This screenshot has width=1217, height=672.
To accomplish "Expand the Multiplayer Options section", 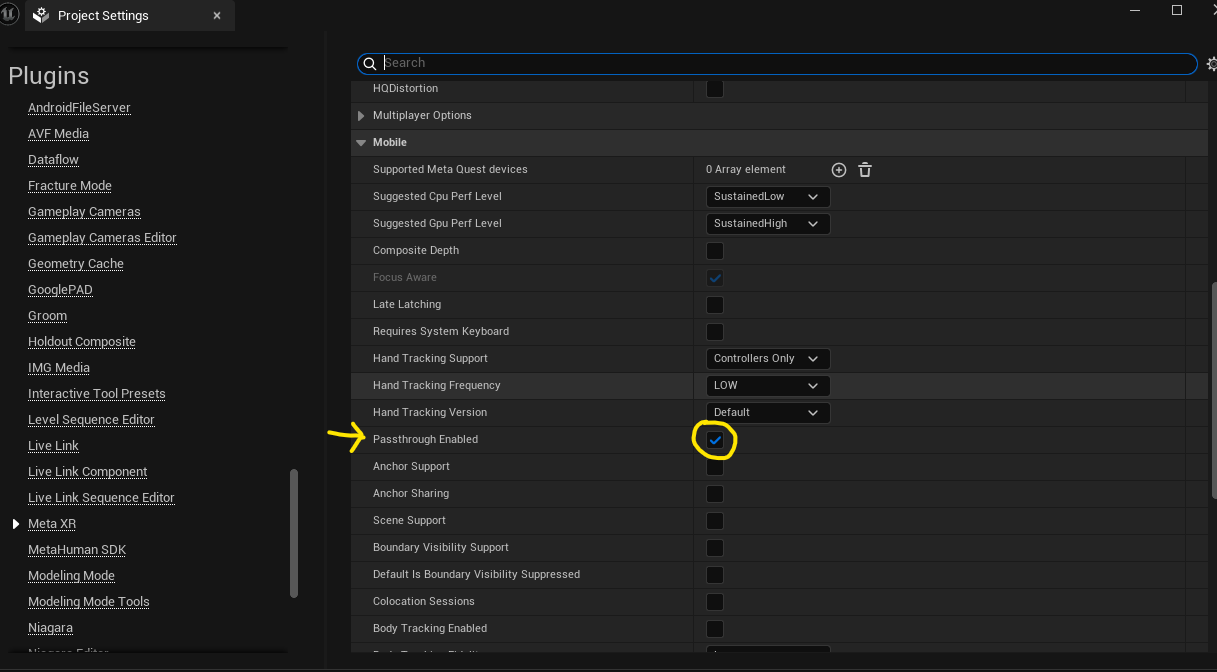I will click(361, 116).
